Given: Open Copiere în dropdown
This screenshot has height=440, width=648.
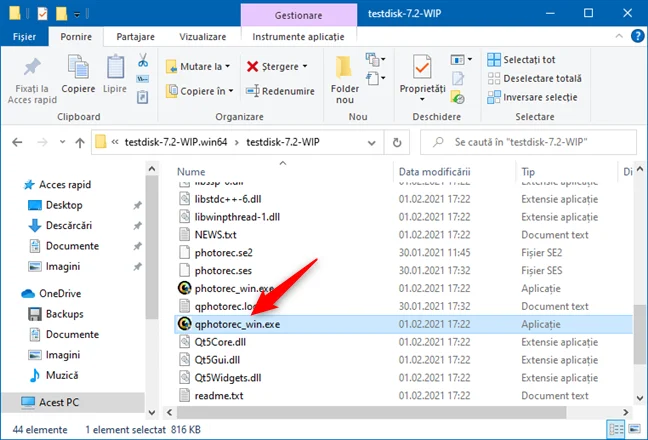Looking at the screenshot, I should [200, 91].
